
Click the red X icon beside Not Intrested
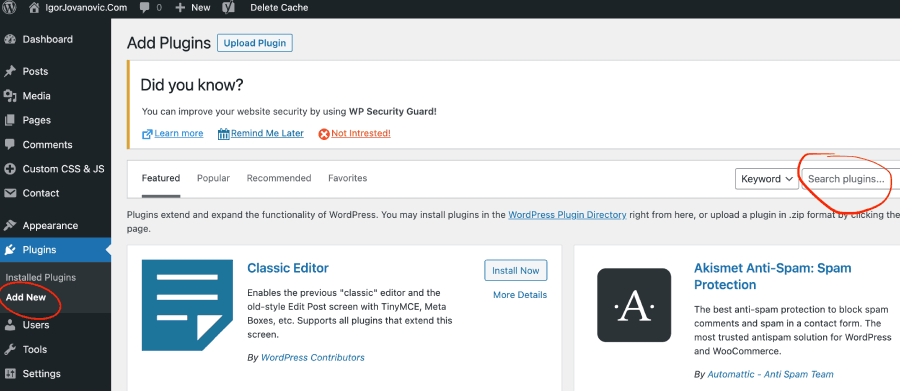pos(324,134)
